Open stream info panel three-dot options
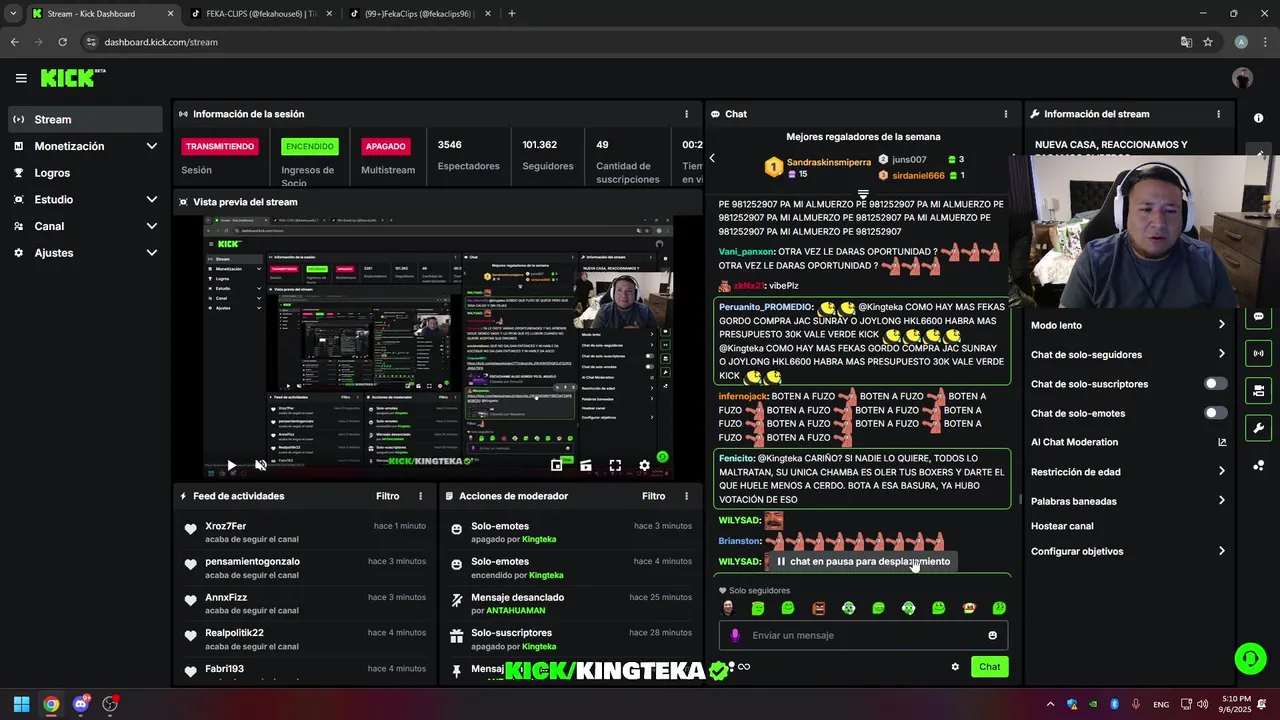 [1218, 114]
